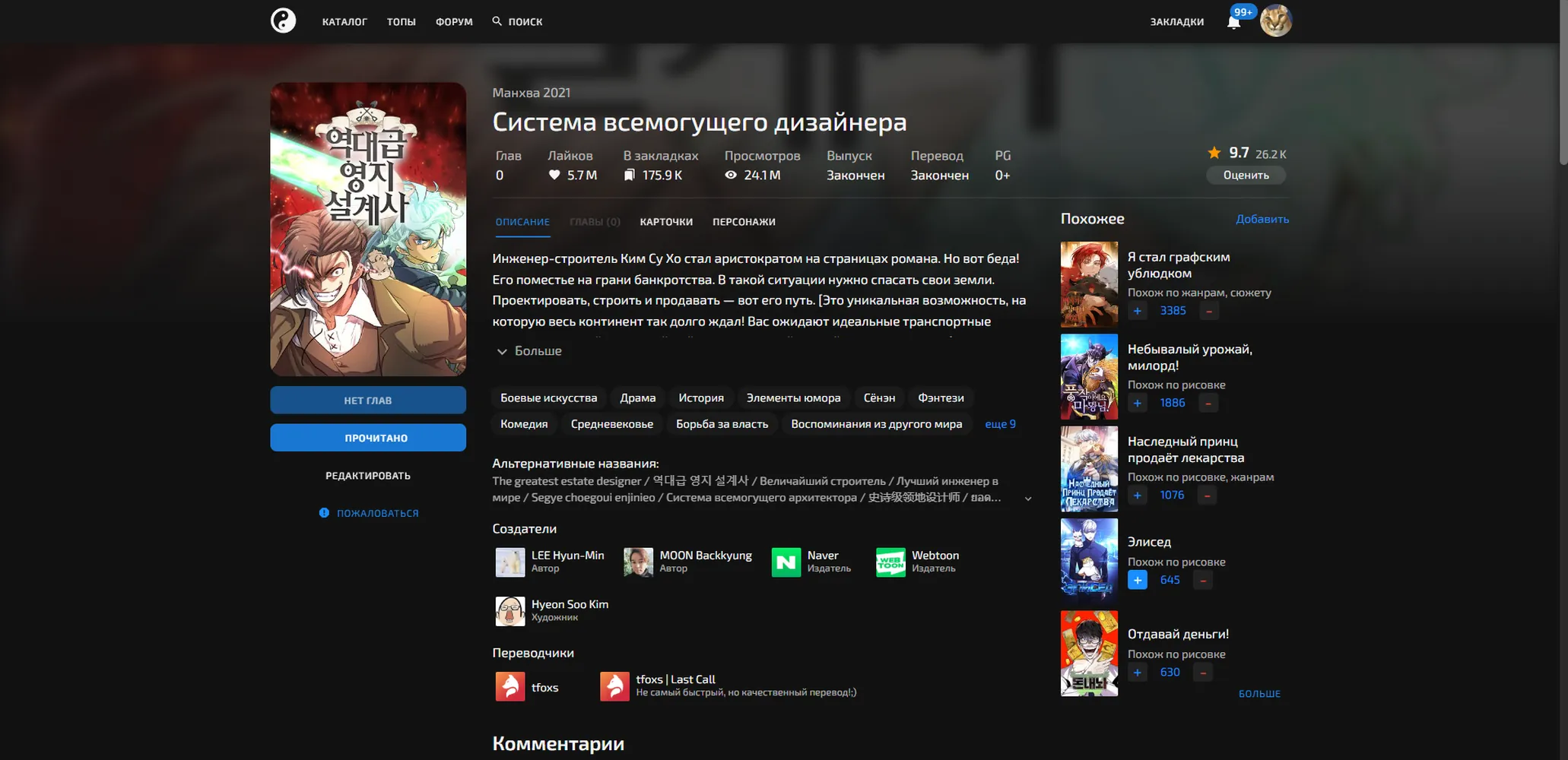
Task: Click the Элементы юмора tag
Action: tap(793, 397)
